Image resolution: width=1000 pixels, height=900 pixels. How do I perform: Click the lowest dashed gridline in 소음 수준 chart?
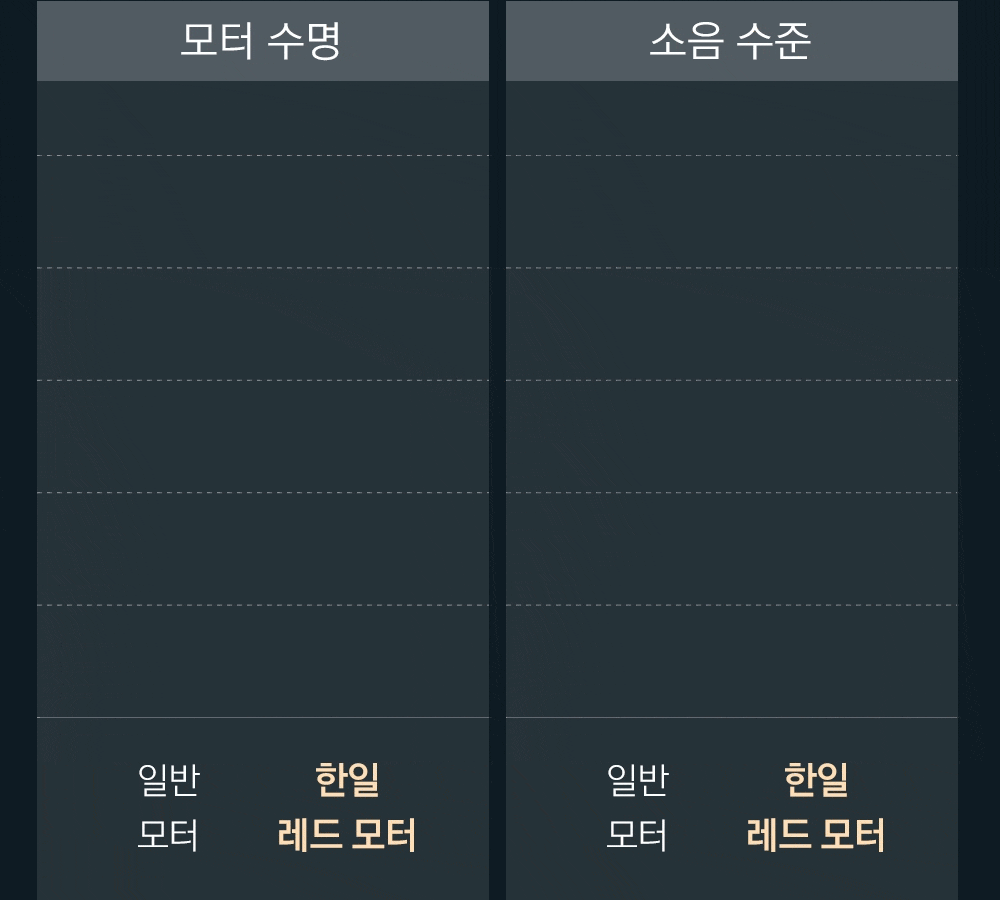coord(732,605)
